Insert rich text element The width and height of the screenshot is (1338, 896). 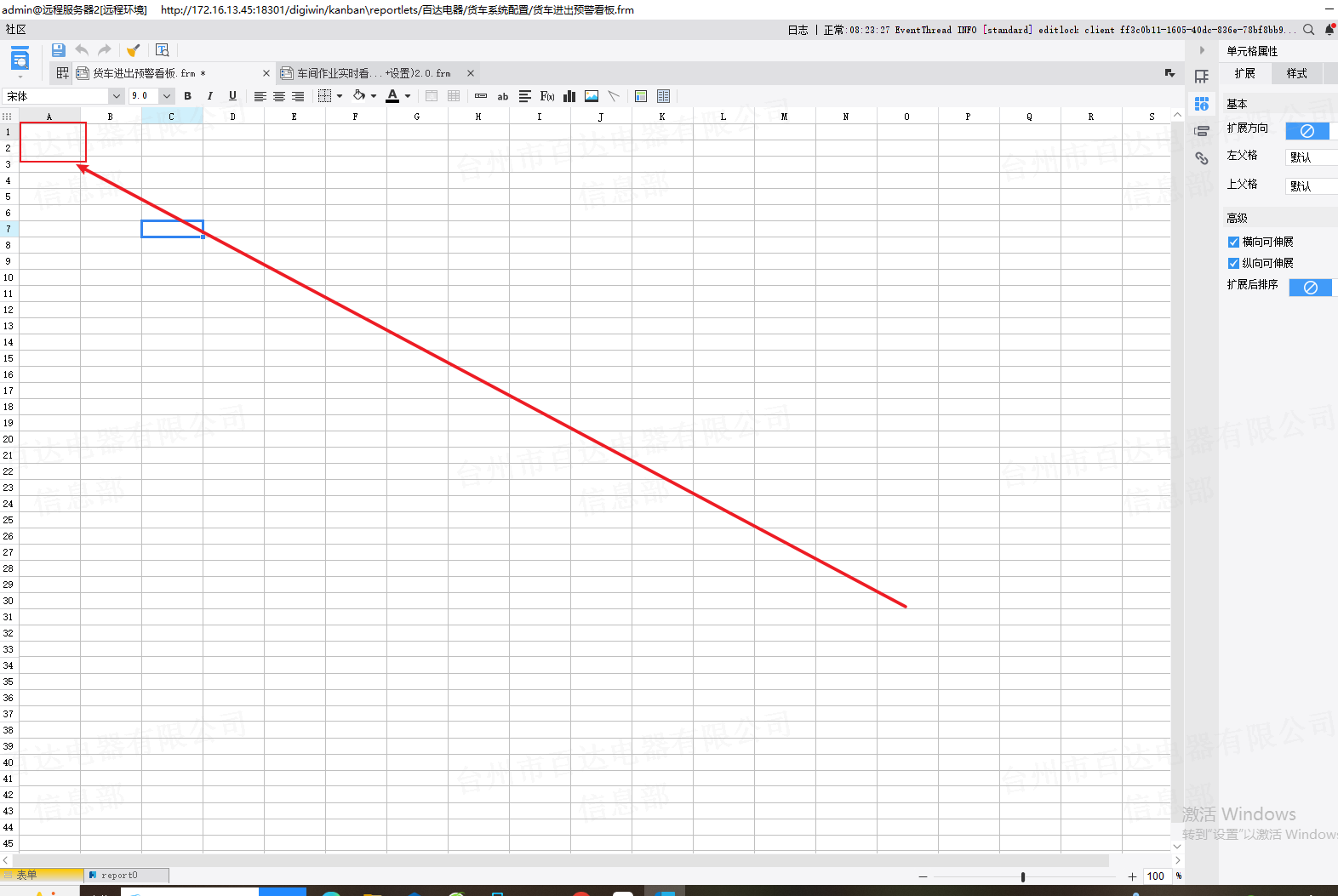[x=525, y=96]
